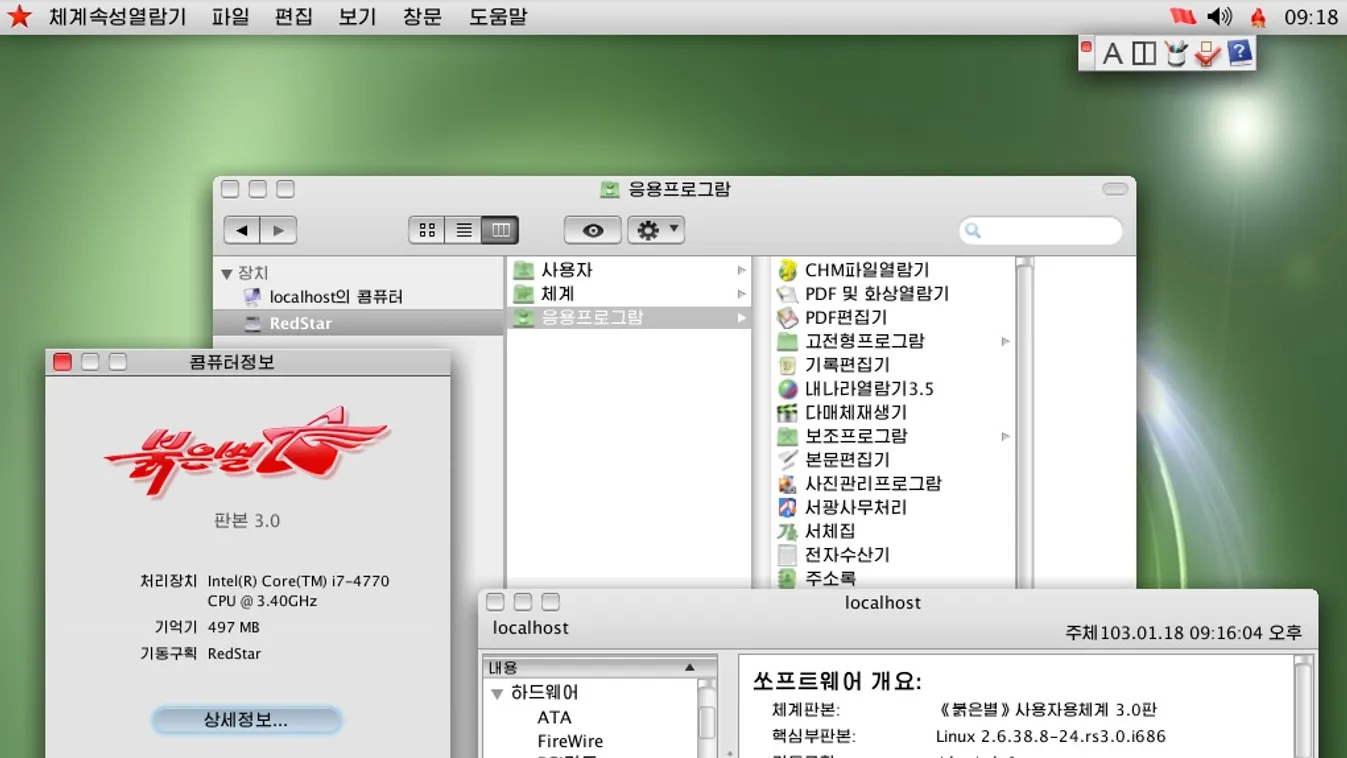
Task: Click the PDF편집기 icon
Action: click(788, 318)
